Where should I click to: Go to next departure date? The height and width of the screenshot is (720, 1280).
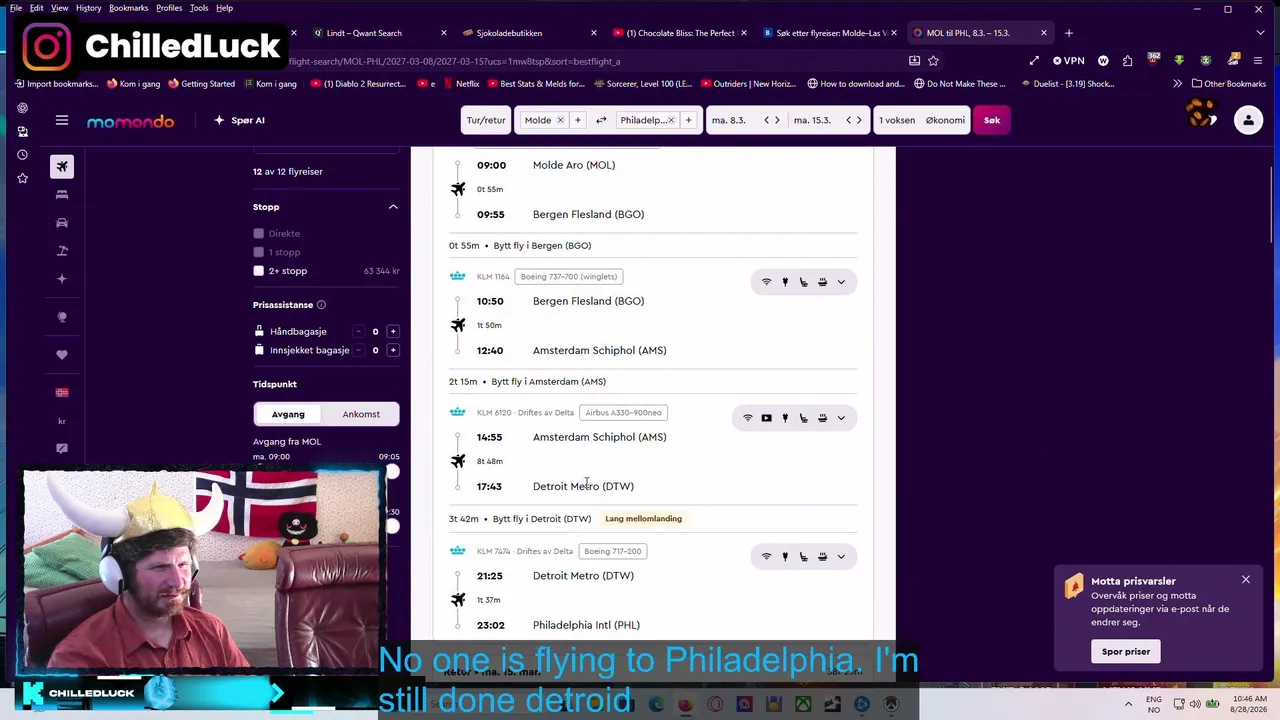tap(777, 120)
